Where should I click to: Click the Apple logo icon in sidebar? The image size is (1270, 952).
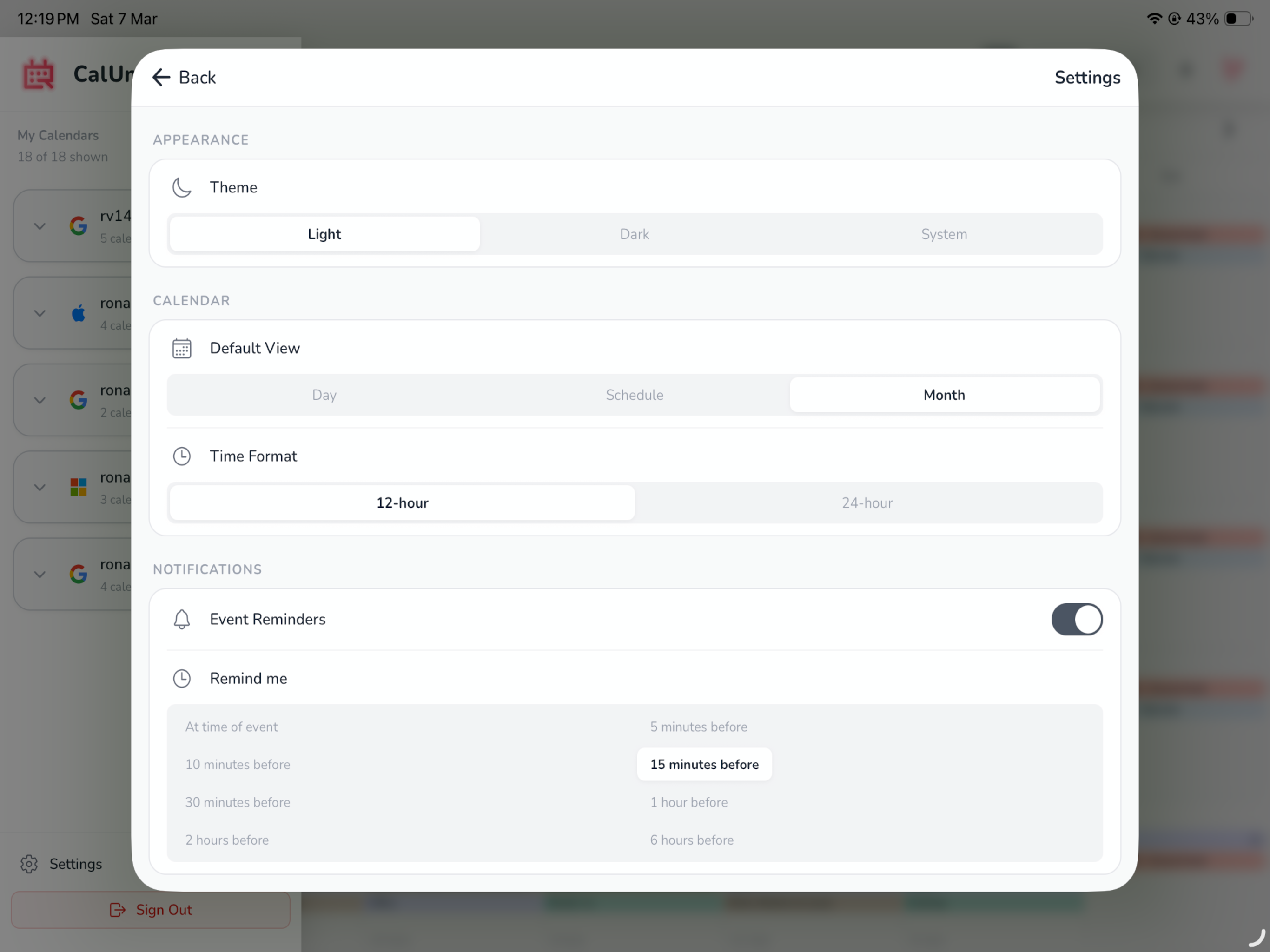tap(79, 313)
